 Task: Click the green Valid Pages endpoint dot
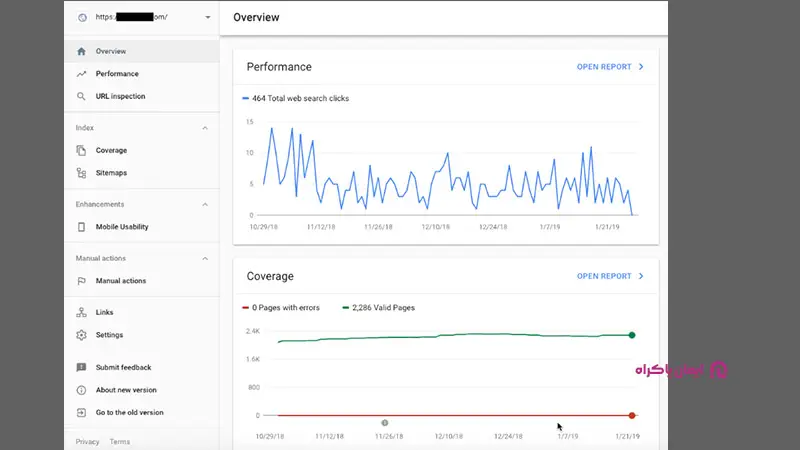[632, 335]
